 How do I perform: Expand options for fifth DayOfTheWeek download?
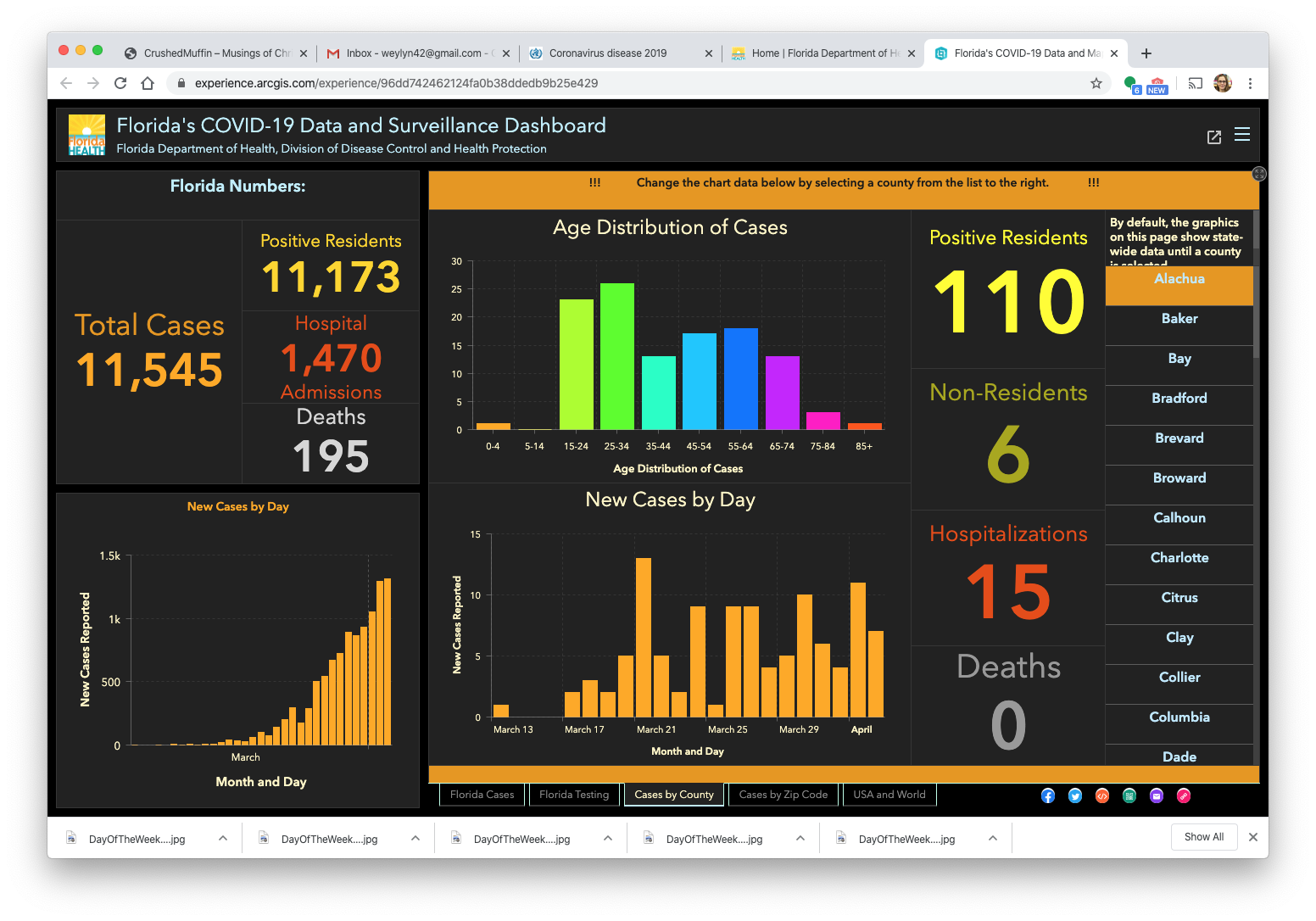point(993,838)
